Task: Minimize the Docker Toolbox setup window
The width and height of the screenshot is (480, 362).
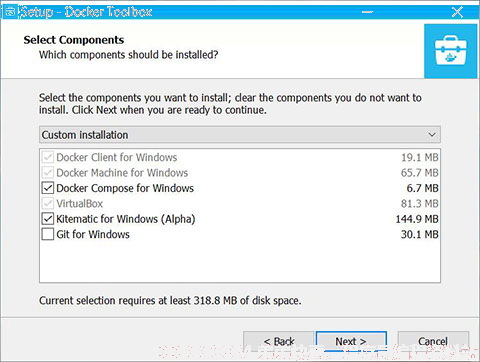Action: [x=367, y=12]
